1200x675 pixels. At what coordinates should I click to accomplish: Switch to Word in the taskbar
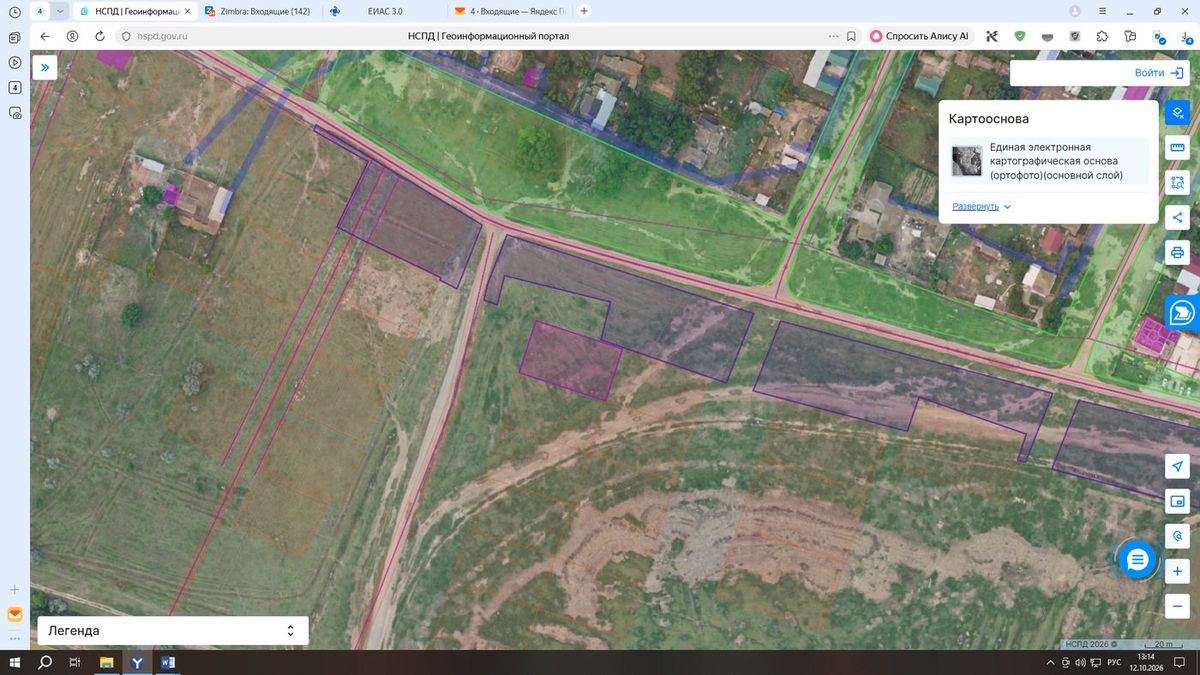[167, 662]
